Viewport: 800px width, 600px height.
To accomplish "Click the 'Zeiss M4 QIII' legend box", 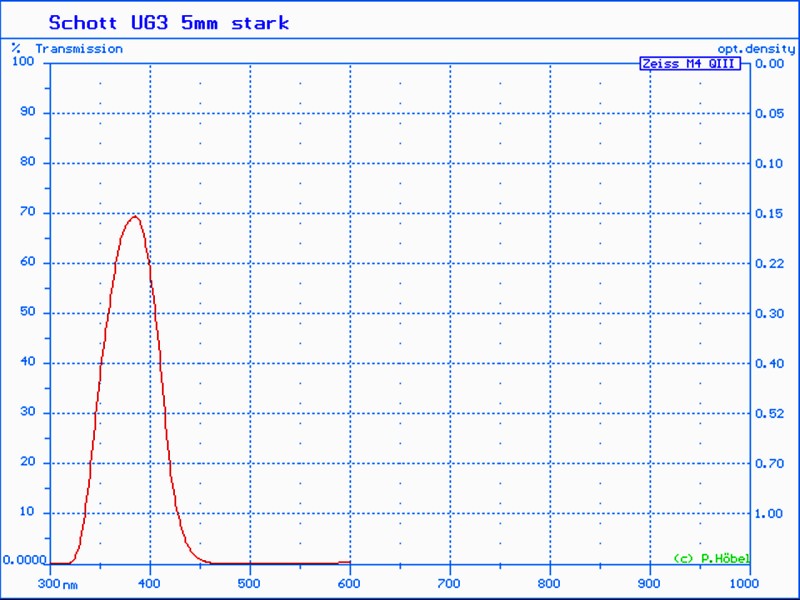I will coord(690,64).
